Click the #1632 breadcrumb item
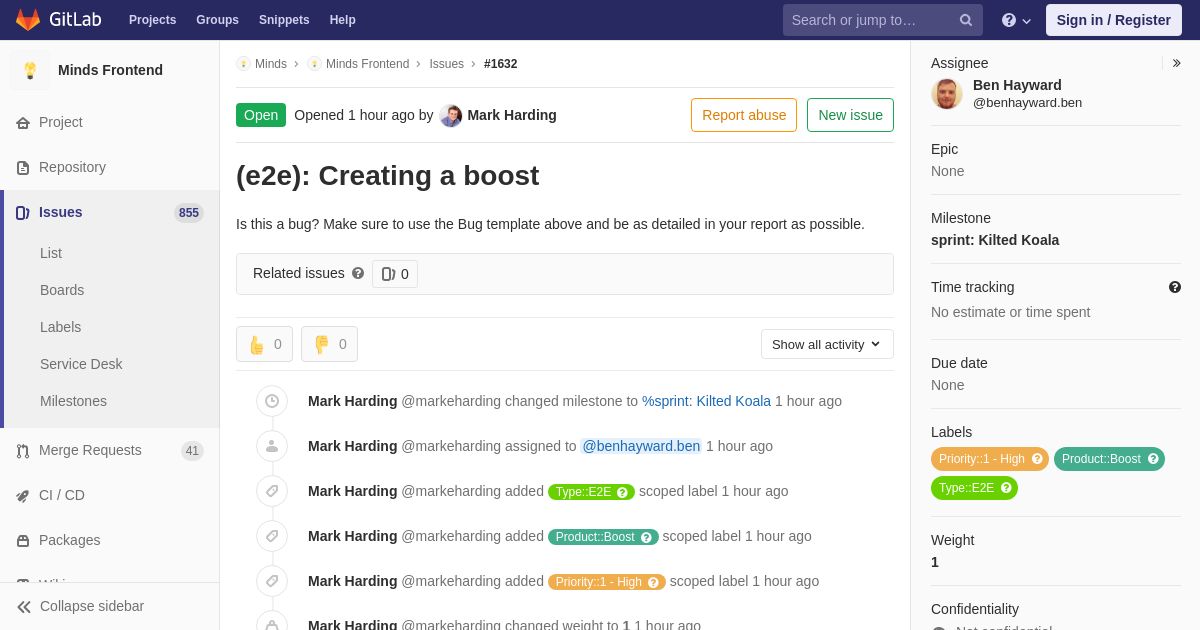 point(501,64)
